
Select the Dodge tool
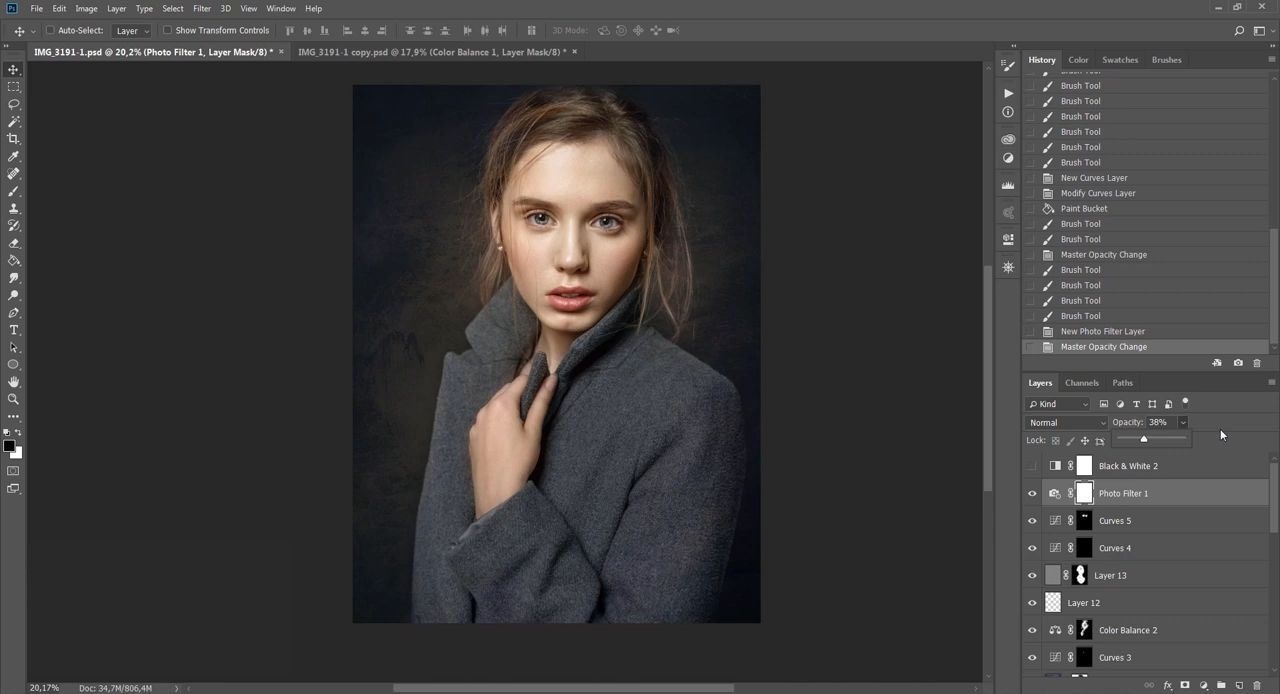click(13, 295)
